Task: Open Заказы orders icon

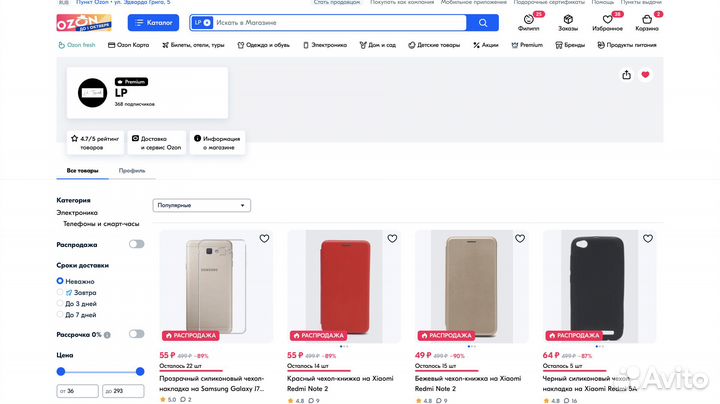Action: 568,21
